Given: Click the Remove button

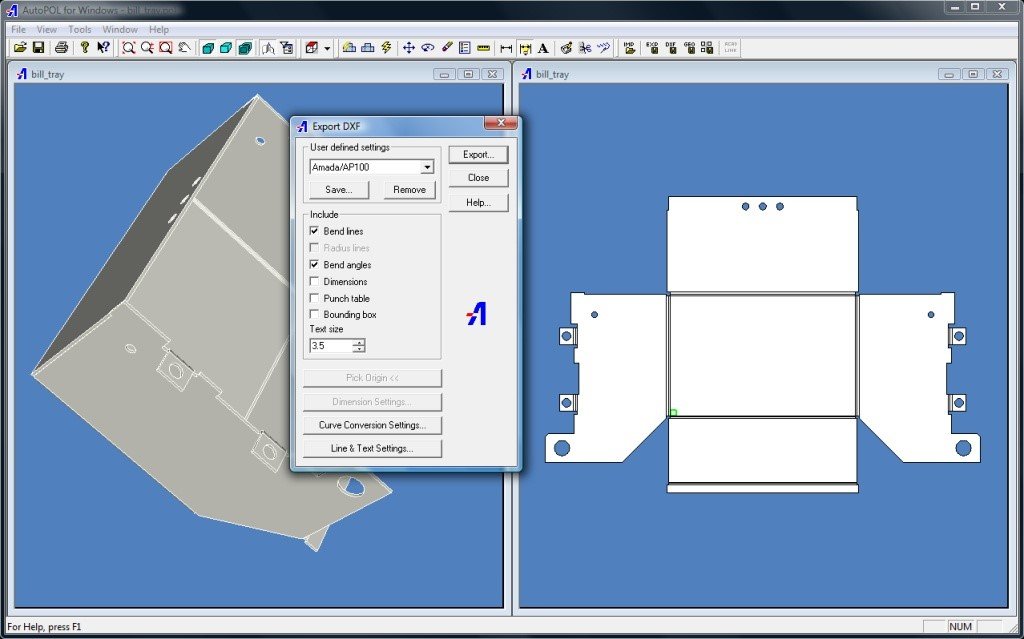Looking at the screenshot, I should click(x=409, y=189).
